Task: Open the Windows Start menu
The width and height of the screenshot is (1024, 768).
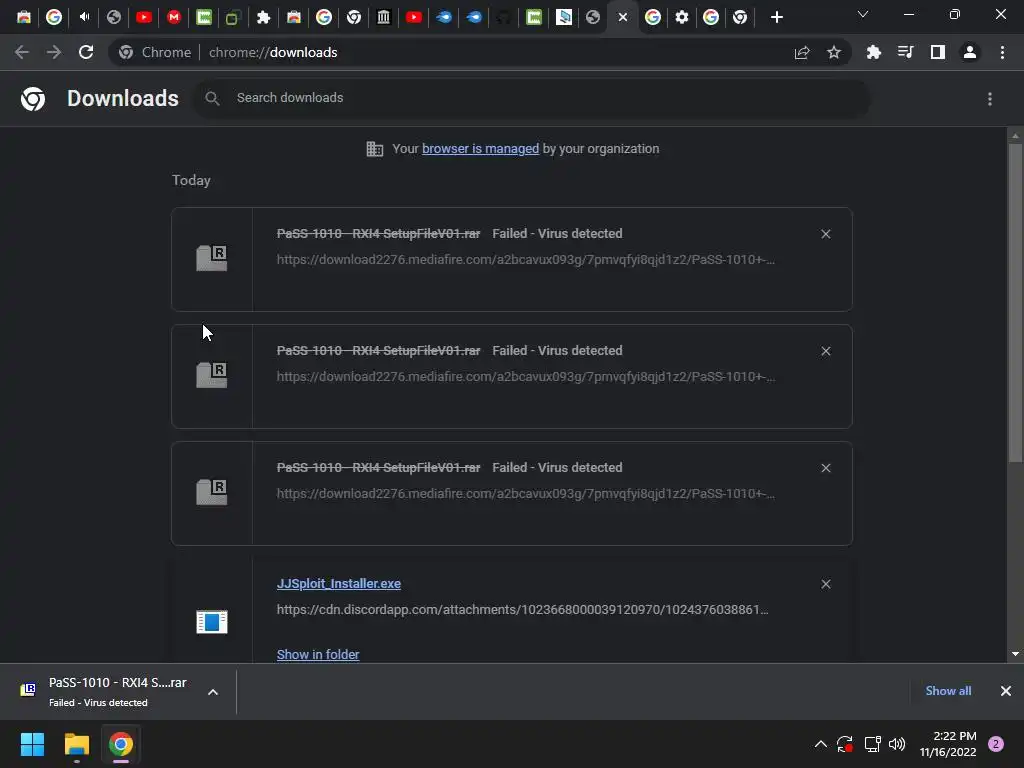Action: click(x=32, y=744)
